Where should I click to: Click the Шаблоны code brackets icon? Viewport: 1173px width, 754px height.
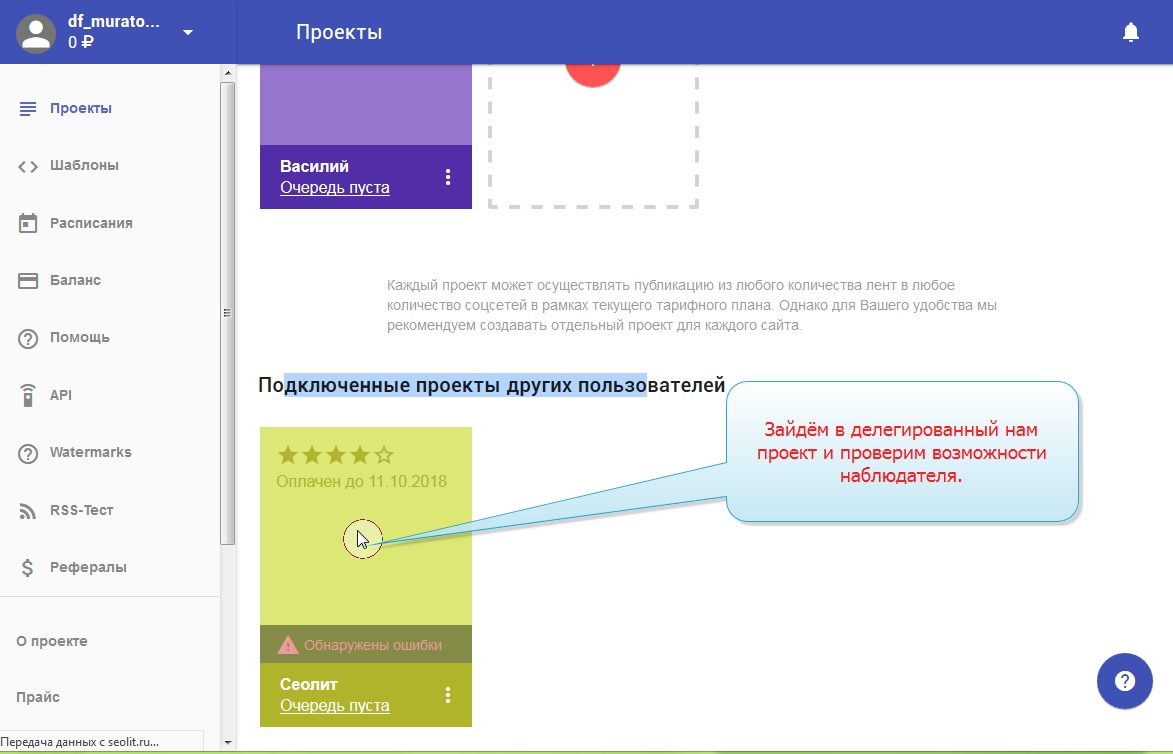28,166
